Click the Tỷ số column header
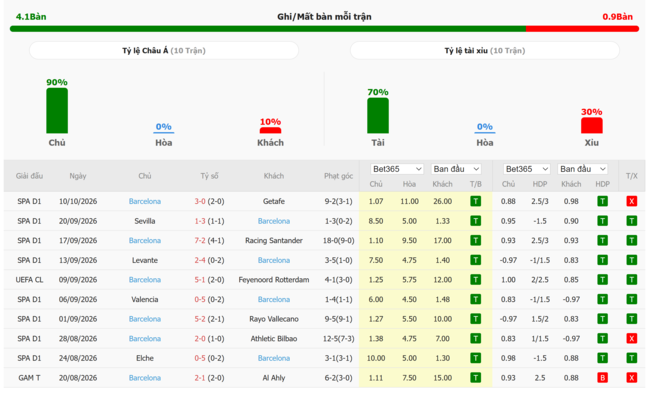The width and height of the screenshot is (650, 395). coord(209,176)
